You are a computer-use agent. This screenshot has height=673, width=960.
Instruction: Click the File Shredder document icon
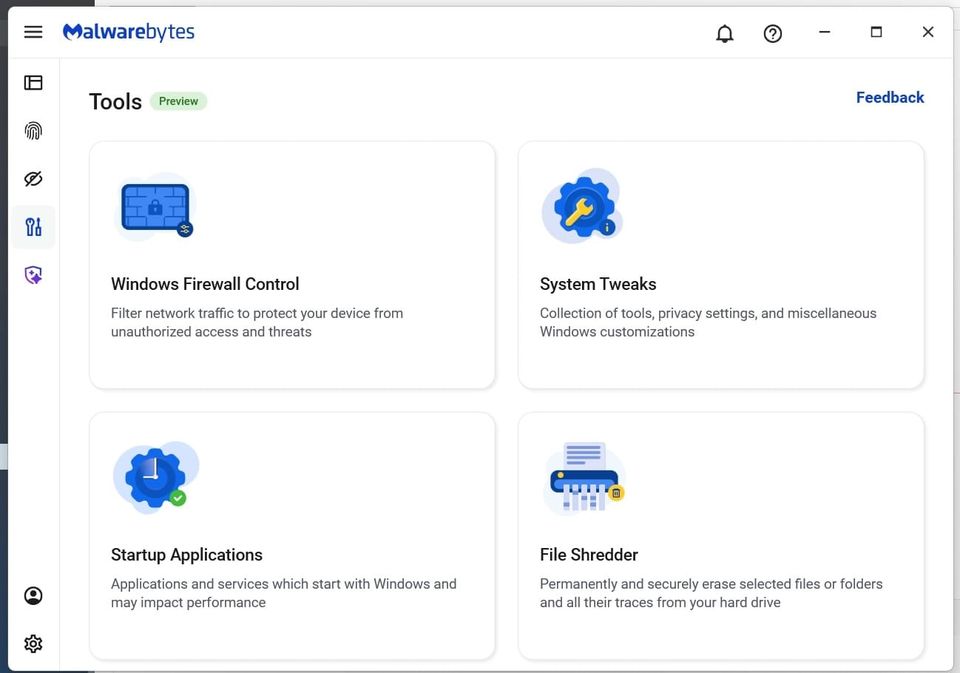583,477
